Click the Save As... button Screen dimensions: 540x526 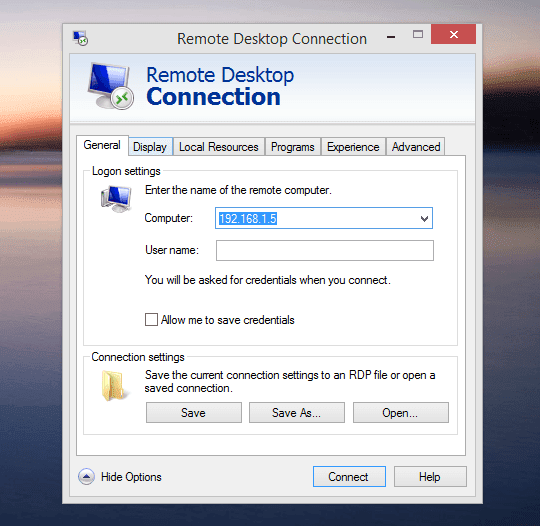tap(297, 412)
